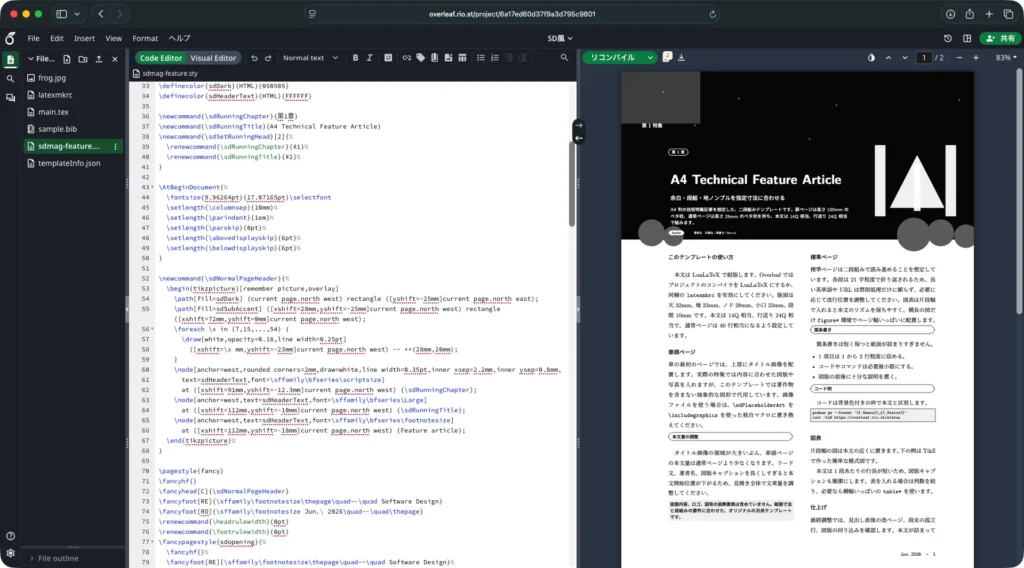Open the View menu
Screen dimensions: 1024x568
click(x=114, y=39)
